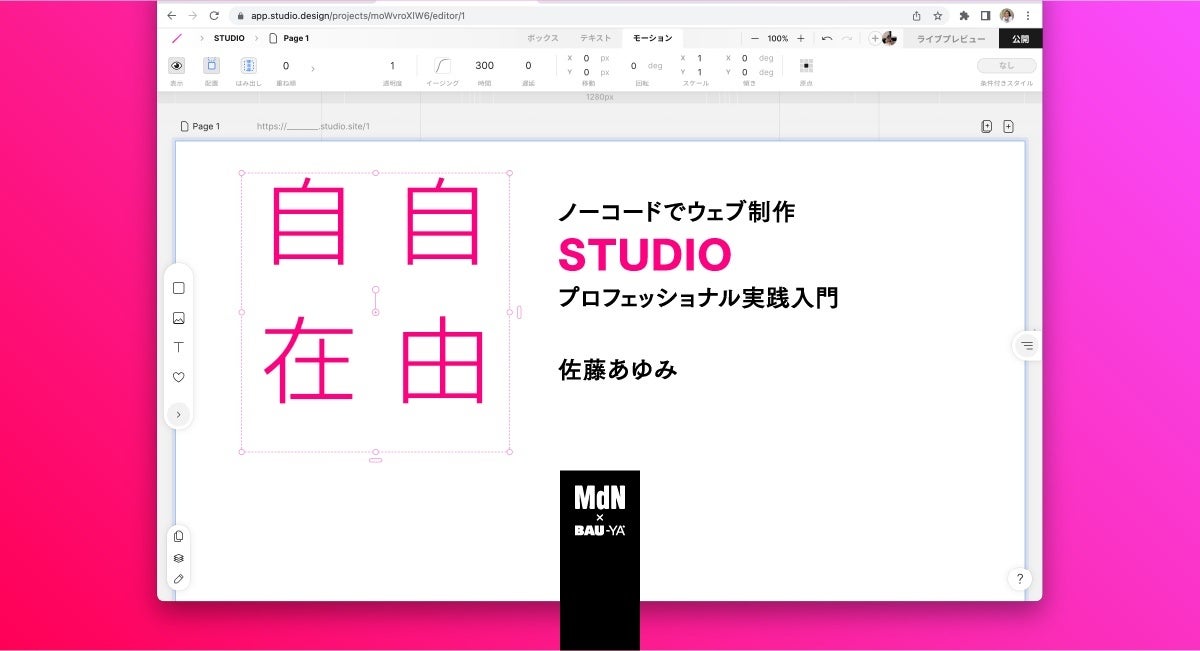Click the undo arrow in top bar
Screen dimensions: 1200x651
click(x=827, y=38)
